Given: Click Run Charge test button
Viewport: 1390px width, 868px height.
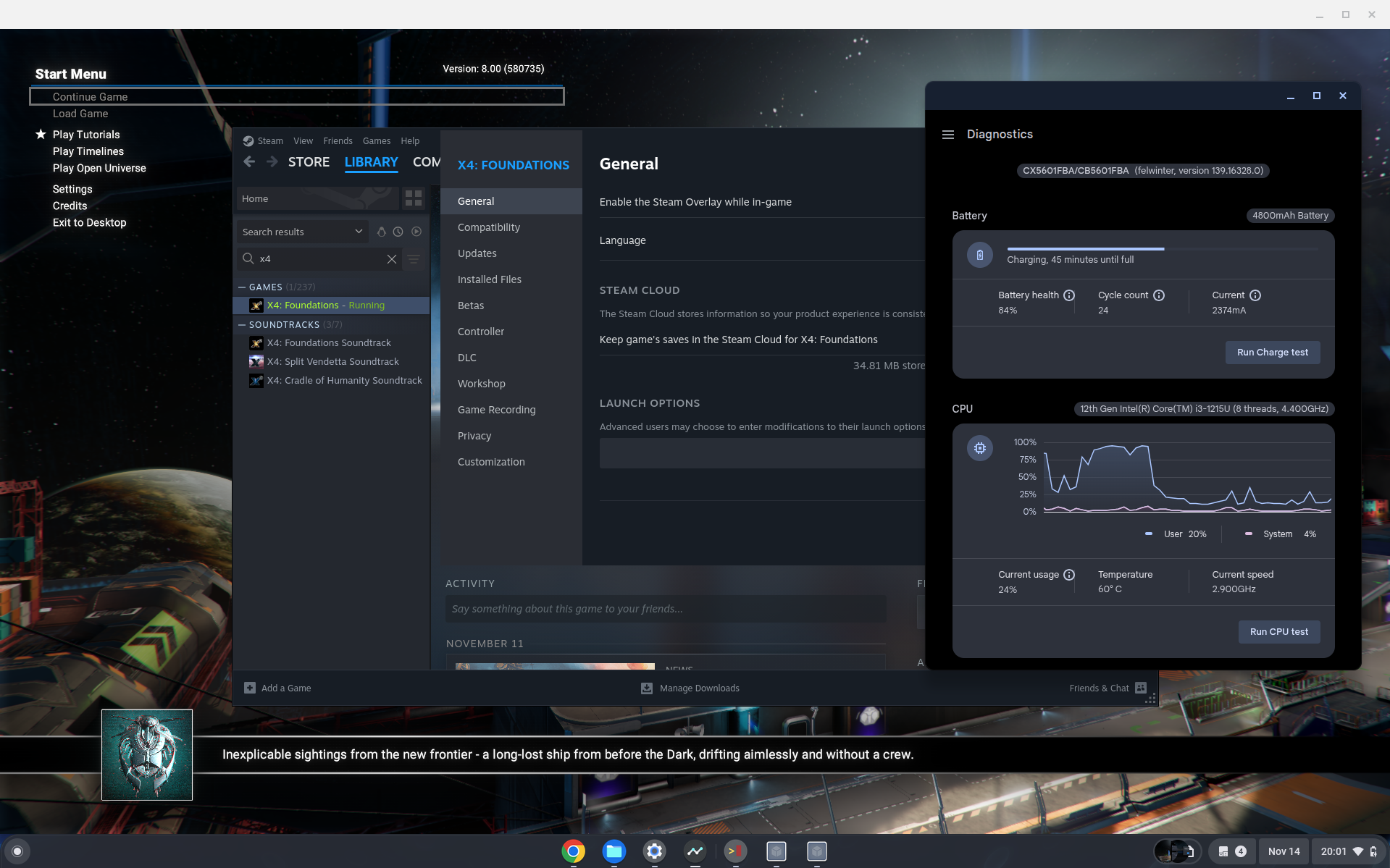Looking at the screenshot, I should [1272, 353].
